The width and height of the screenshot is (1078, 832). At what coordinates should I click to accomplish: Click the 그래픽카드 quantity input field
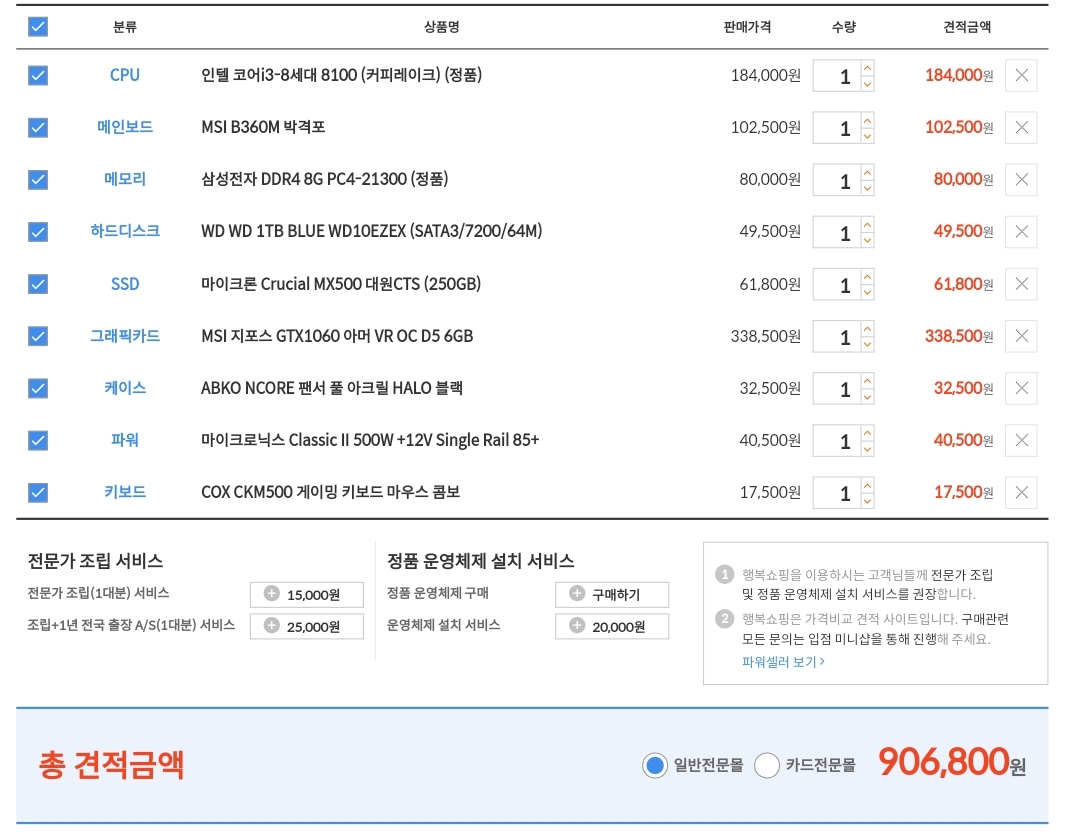tap(837, 337)
